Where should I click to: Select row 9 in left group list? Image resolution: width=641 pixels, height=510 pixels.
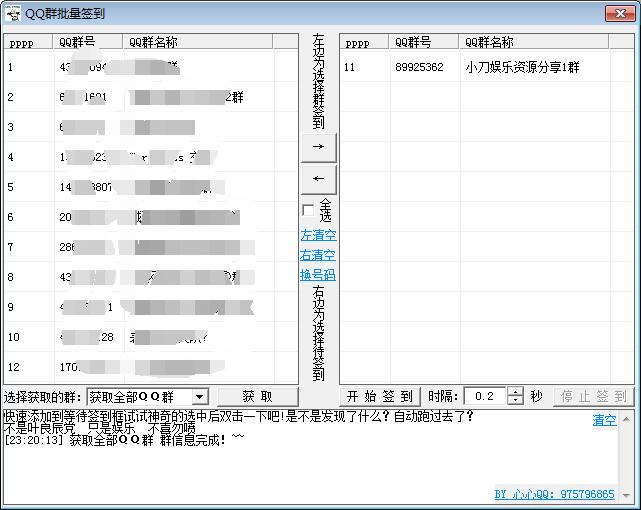[x=151, y=307]
